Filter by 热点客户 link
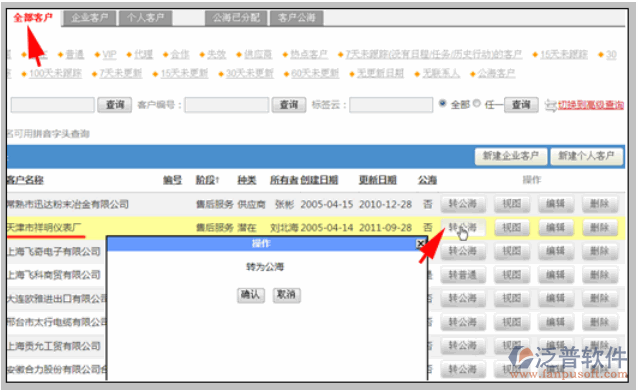Image resolution: width=638 pixels, height=390 pixels. [309, 55]
